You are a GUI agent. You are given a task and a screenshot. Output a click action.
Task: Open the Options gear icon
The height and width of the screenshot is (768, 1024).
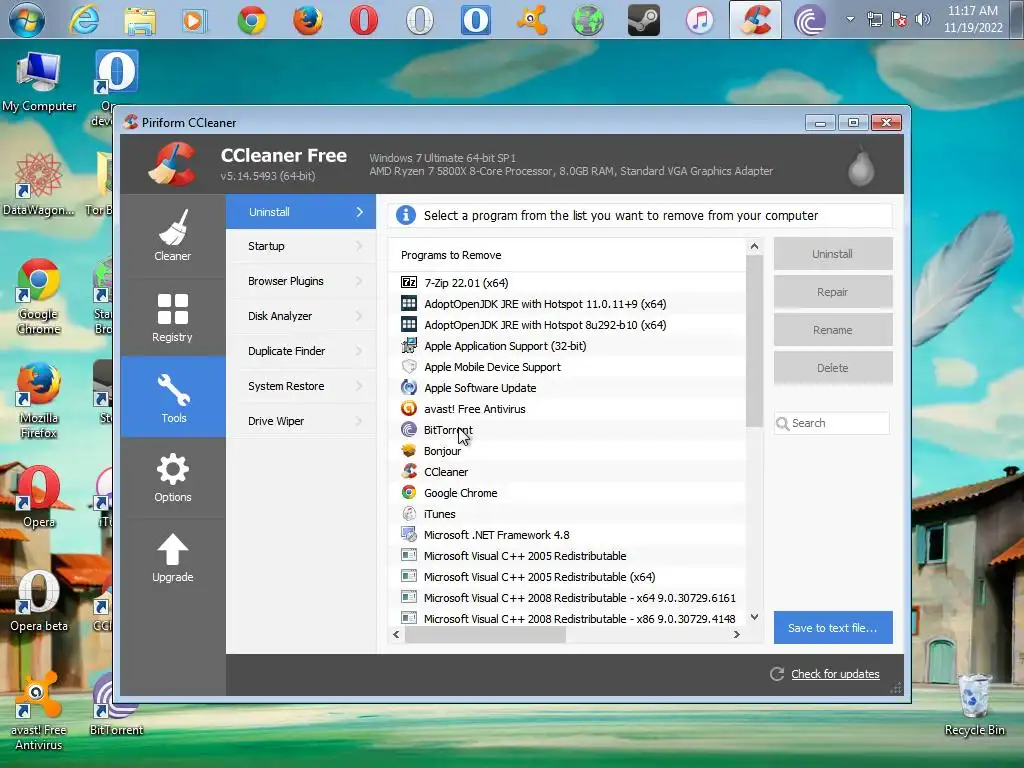tap(172, 469)
